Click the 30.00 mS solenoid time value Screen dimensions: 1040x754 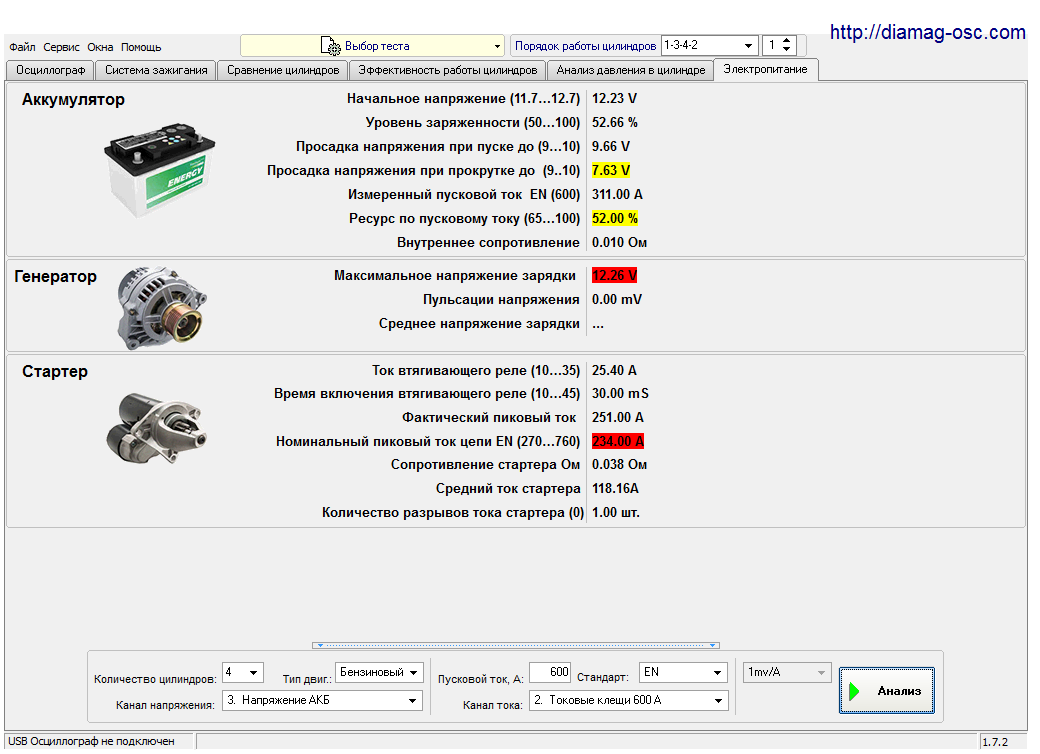620,393
